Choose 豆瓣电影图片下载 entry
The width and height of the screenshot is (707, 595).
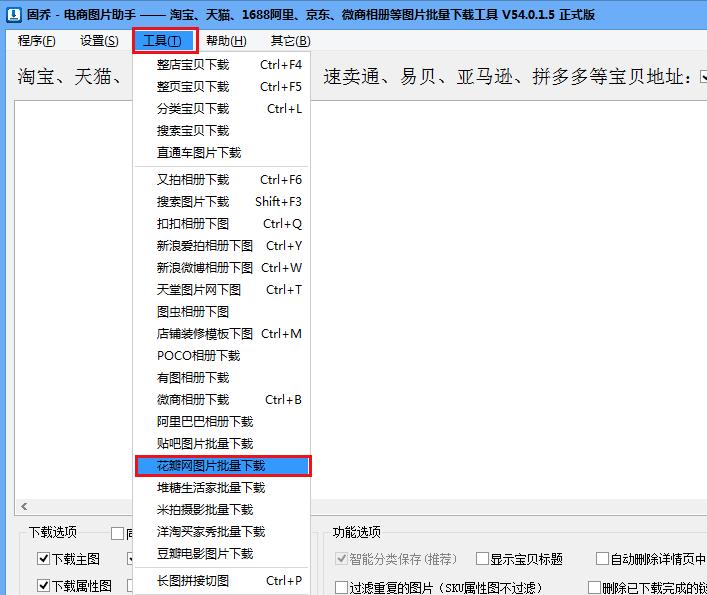tap(222, 554)
